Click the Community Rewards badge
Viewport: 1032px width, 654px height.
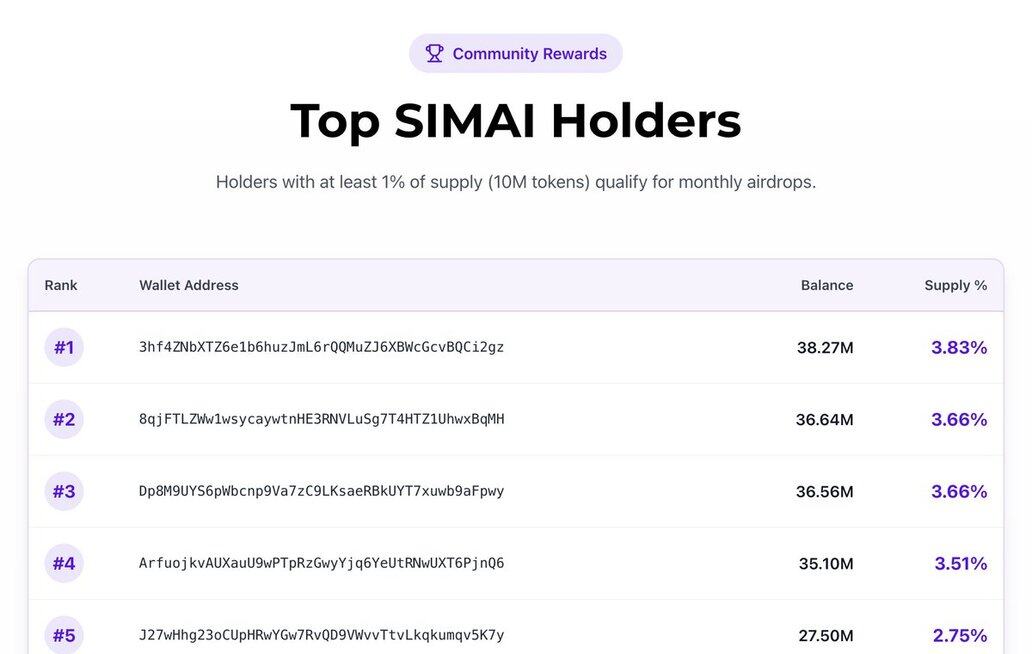point(515,54)
